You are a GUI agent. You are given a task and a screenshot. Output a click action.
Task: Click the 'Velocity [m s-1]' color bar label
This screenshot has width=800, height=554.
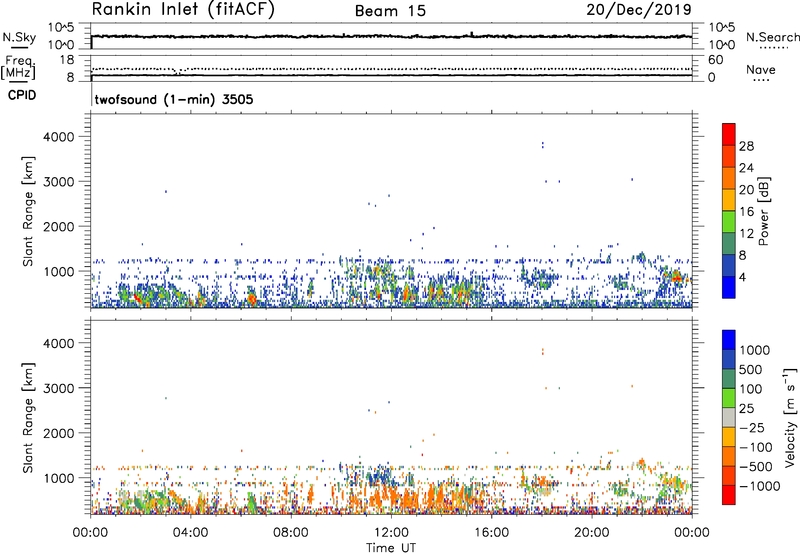tap(790, 417)
